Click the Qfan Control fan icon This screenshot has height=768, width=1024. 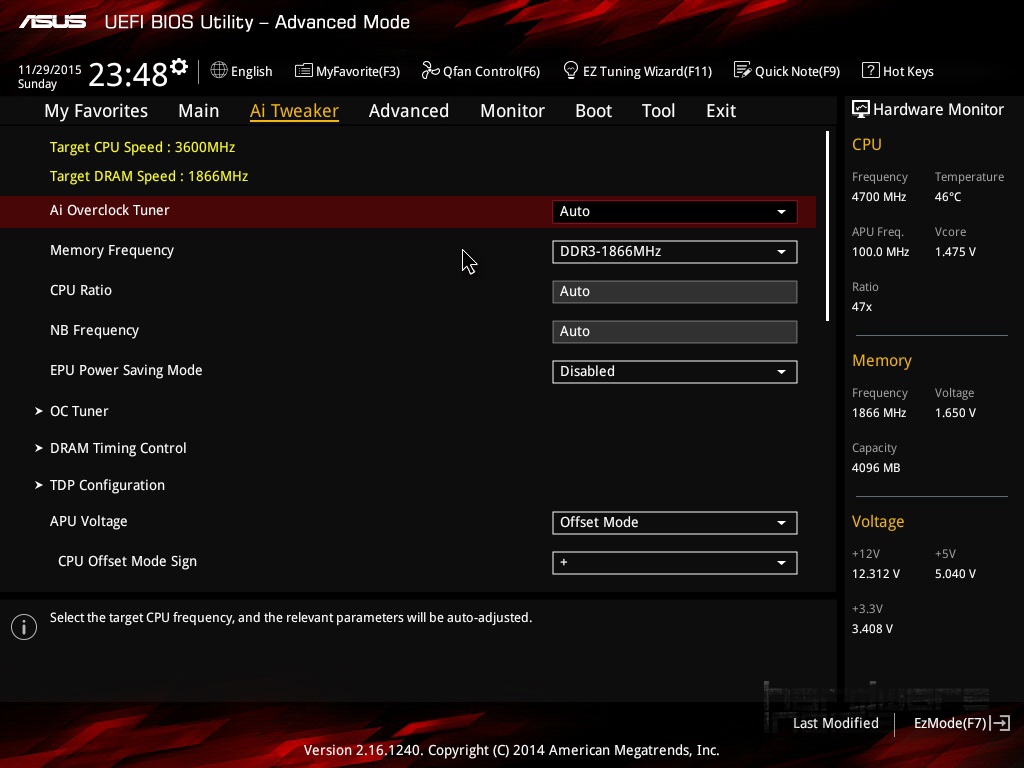tap(430, 70)
